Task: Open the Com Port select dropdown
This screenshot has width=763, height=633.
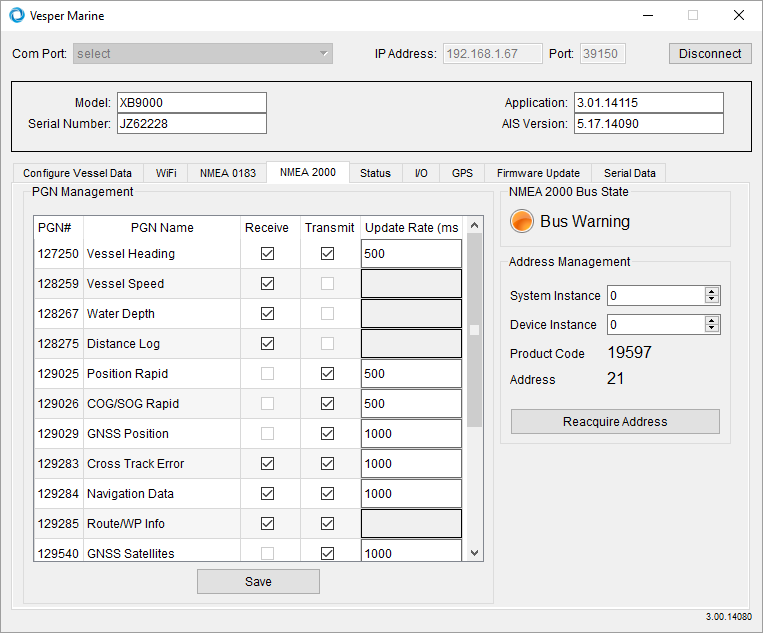Action: (x=203, y=54)
